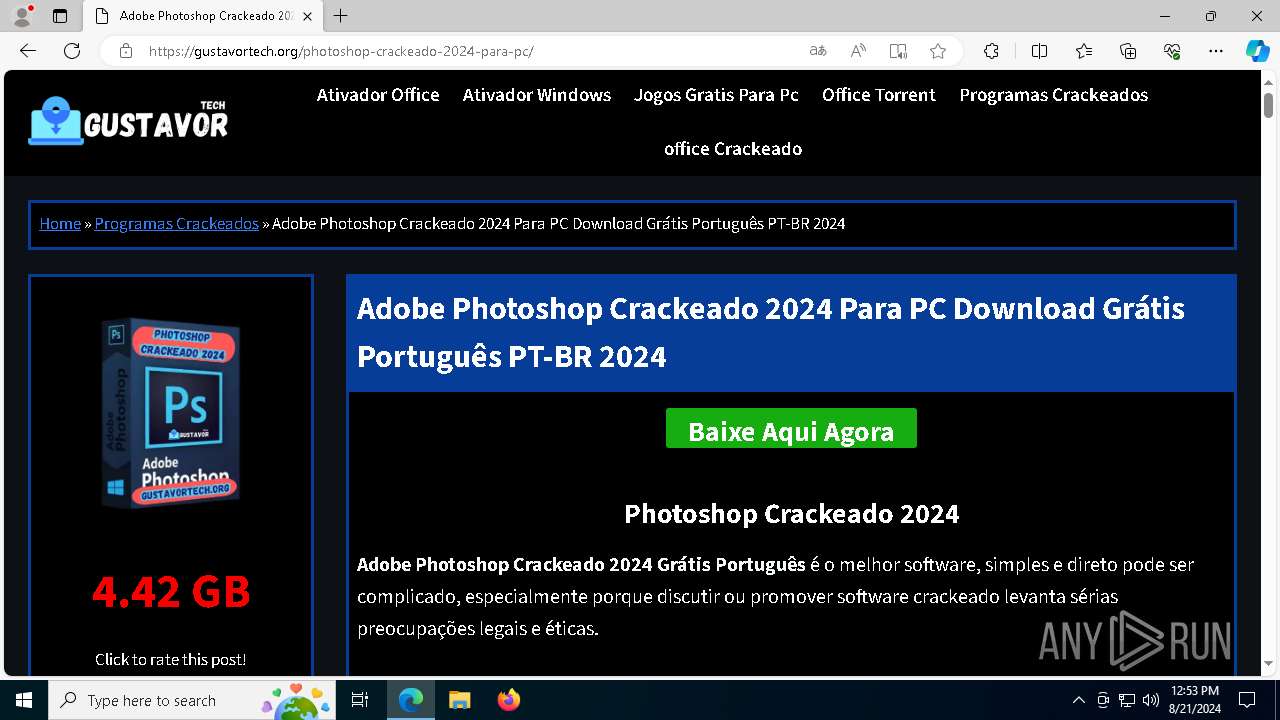Follow Programas Crackeados breadcrumb link
Image resolution: width=1280 pixels, height=720 pixels.
(x=177, y=223)
